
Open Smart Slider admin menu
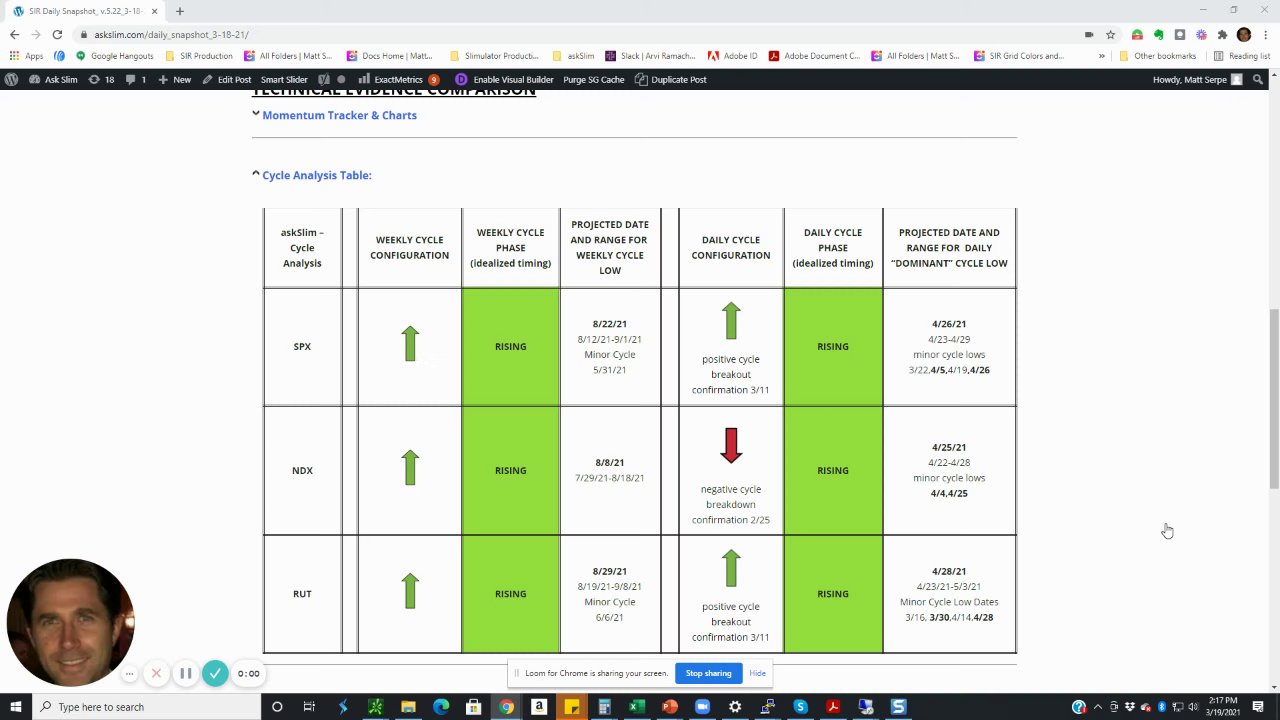pyautogui.click(x=284, y=79)
